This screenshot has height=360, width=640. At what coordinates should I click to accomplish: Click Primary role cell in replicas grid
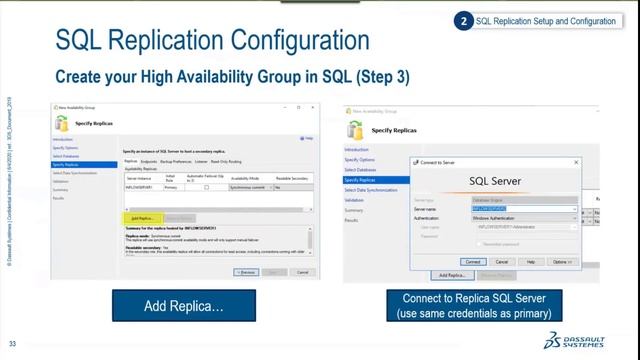click(x=173, y=187)
